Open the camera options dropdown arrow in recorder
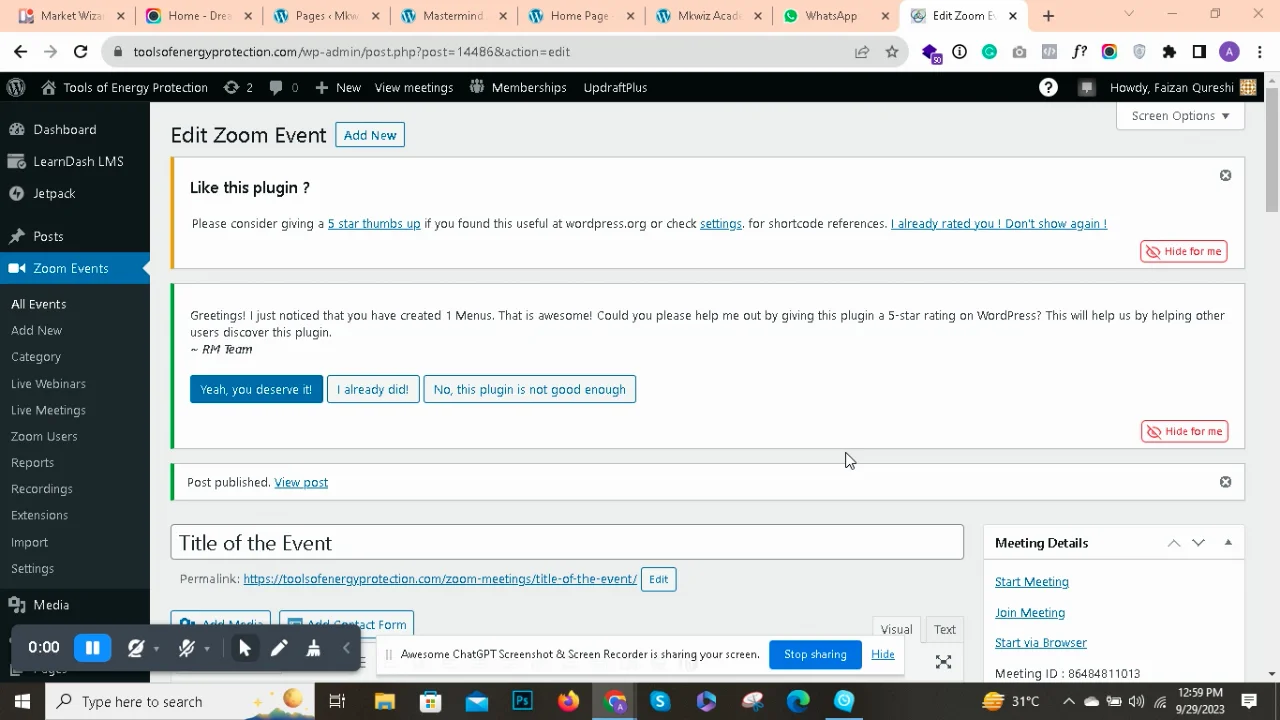The width and height of the screenshot is (1280, 720). tap(157, 649)
